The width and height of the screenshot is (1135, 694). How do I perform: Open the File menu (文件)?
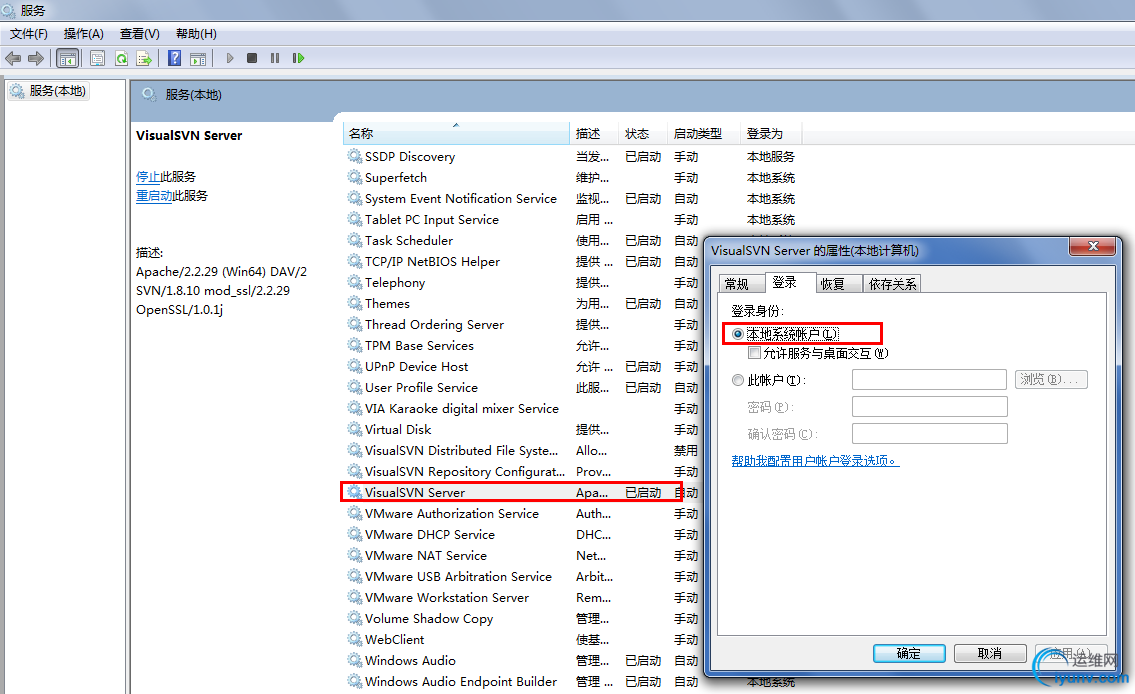tap(29, 34)
